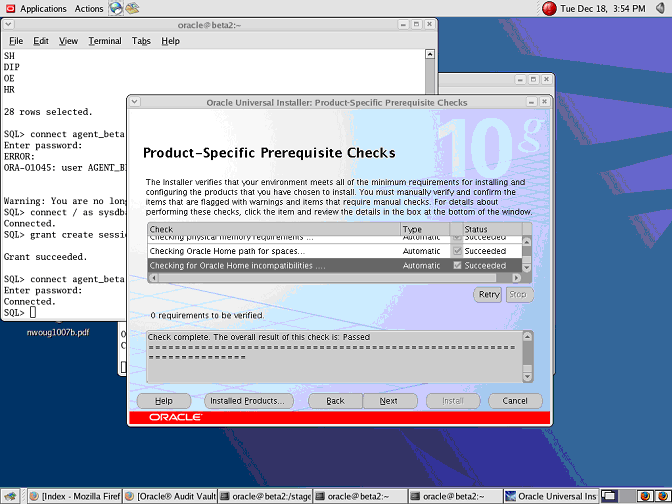This screenshot has height=504, width=672.
Task: Click the red notification icon beside the clock
Action: point(549,8)
